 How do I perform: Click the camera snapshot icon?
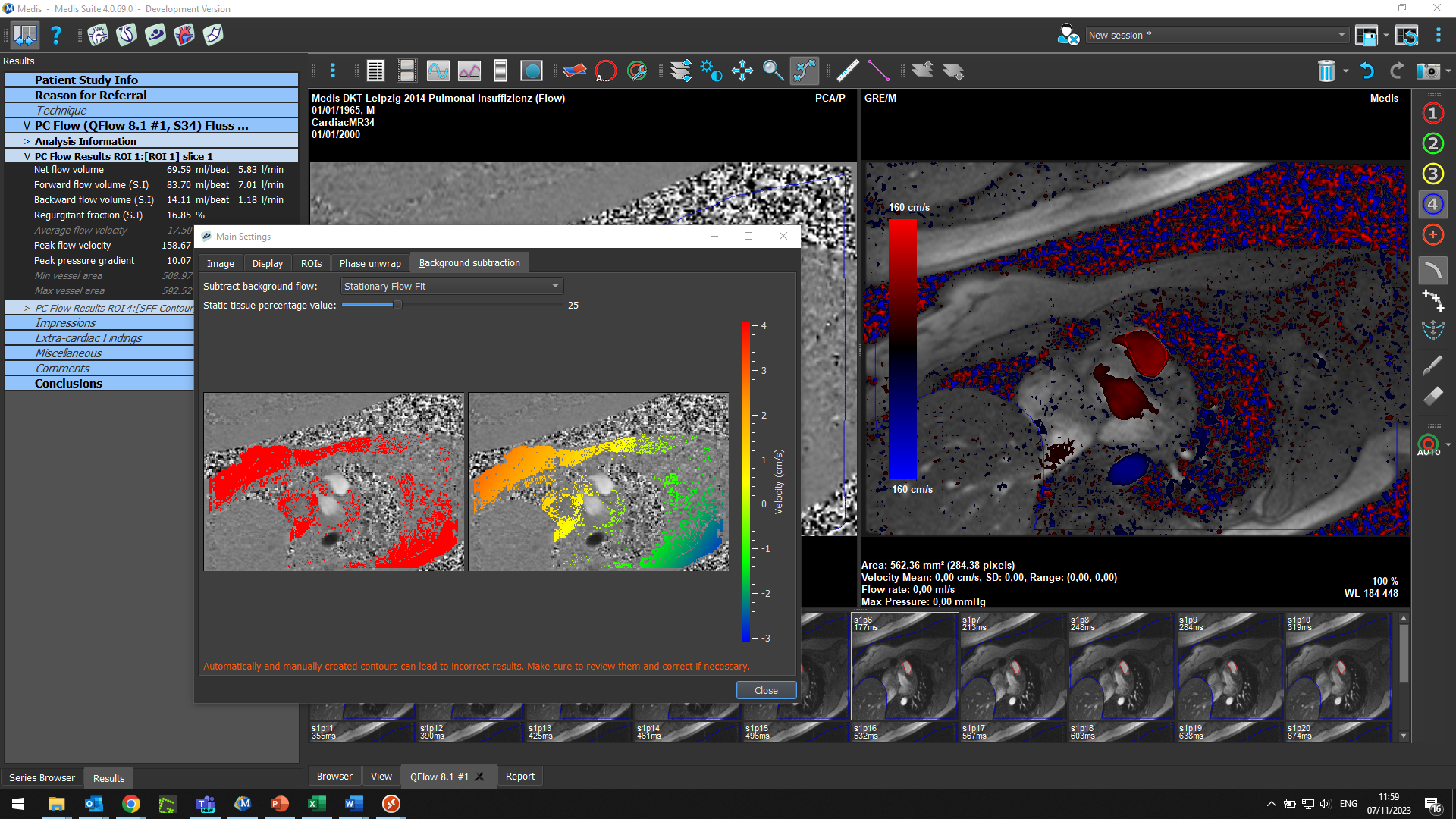[1427, 71]
